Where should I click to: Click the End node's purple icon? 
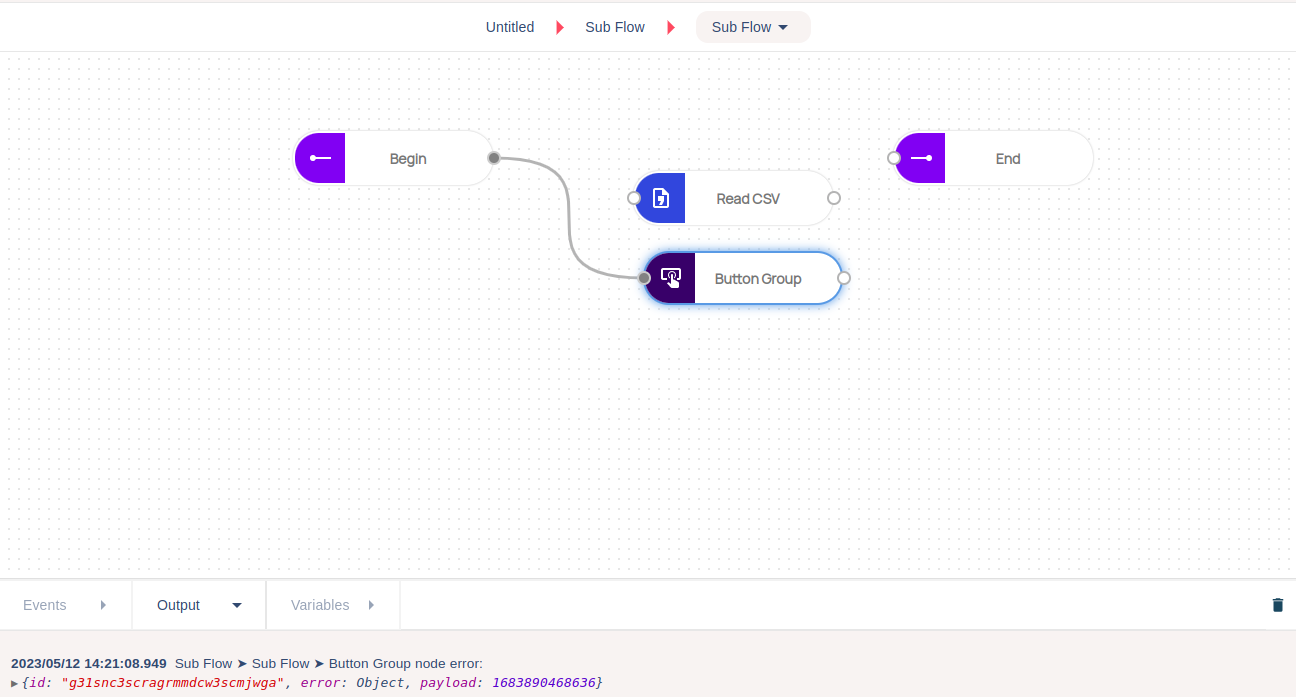pos(921,158)
